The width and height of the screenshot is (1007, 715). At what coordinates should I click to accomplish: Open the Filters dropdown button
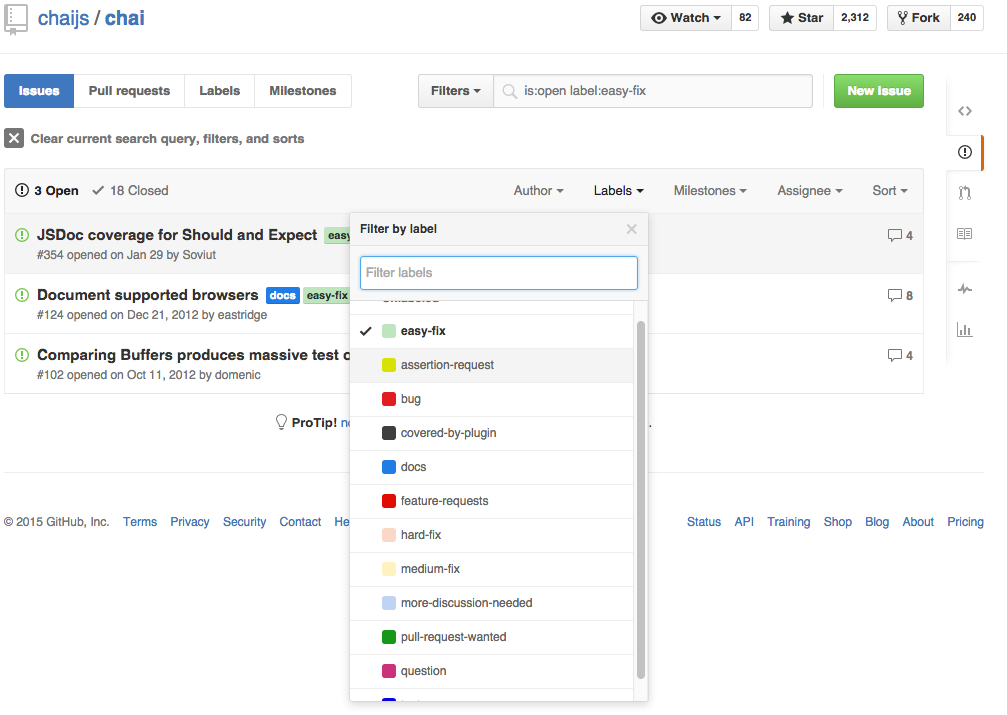pos(456,91)
